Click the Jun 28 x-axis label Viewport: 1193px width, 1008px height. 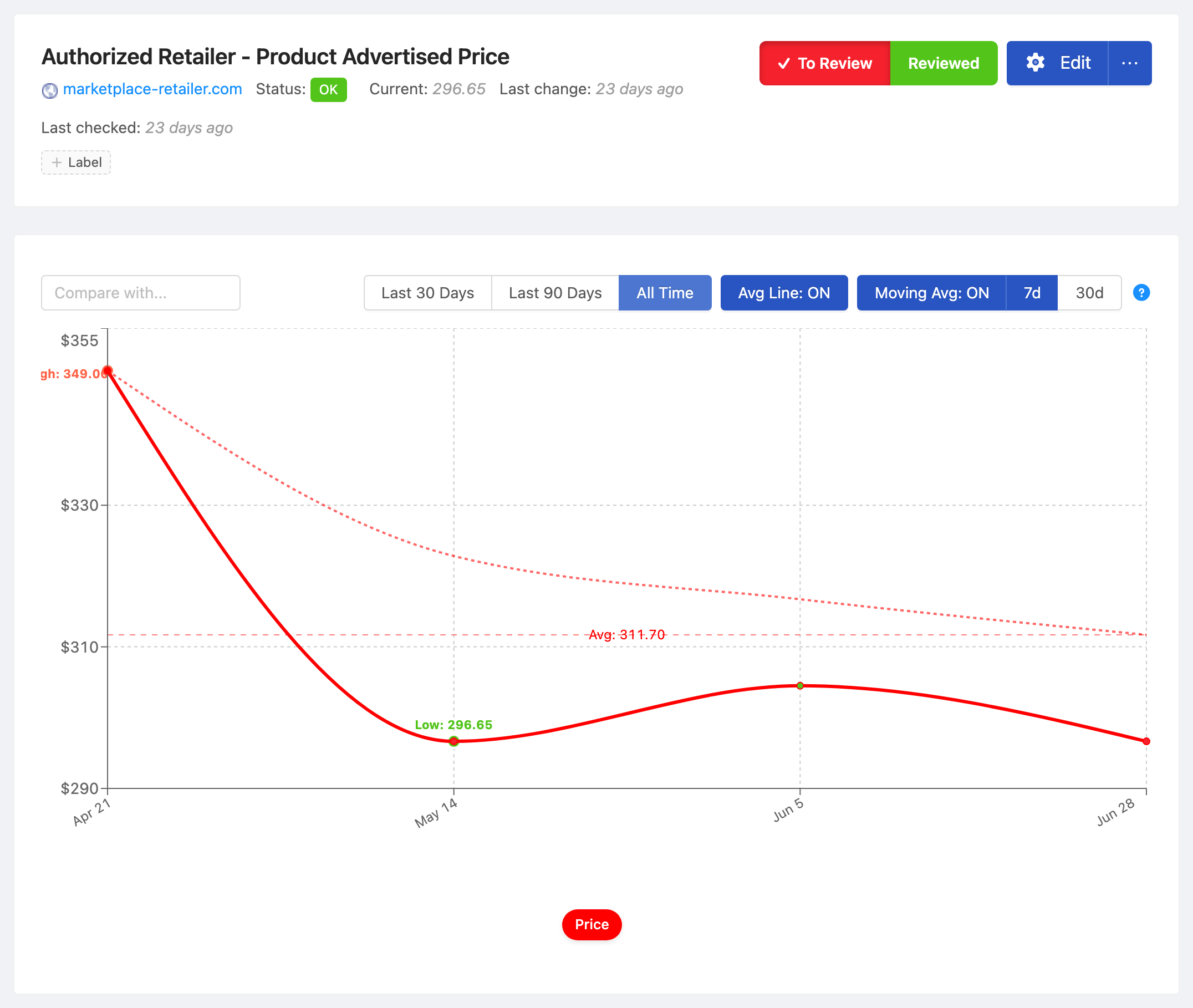click(1115, 812)
